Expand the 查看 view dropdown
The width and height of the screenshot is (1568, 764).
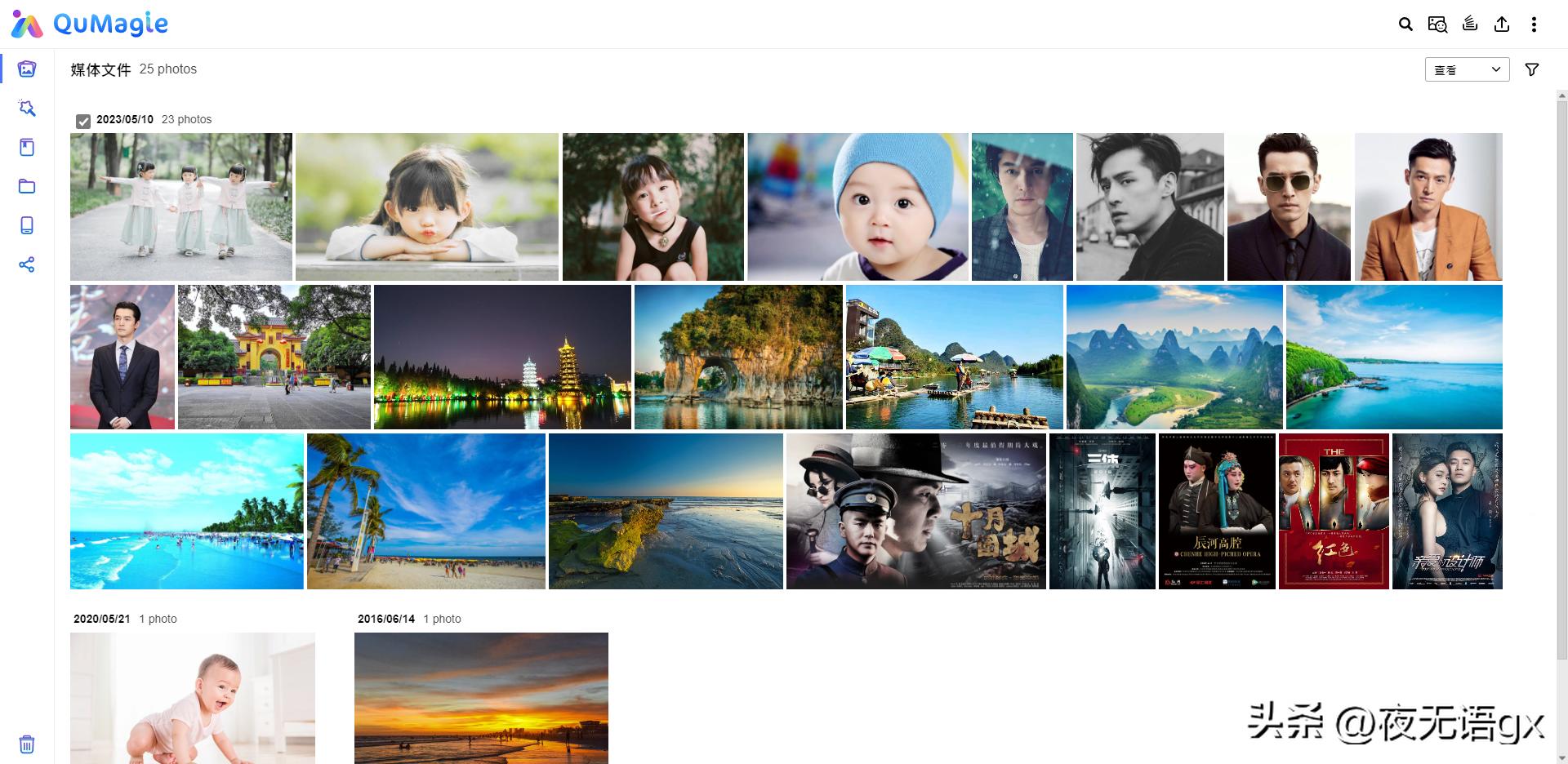[x=1467, y=69]
